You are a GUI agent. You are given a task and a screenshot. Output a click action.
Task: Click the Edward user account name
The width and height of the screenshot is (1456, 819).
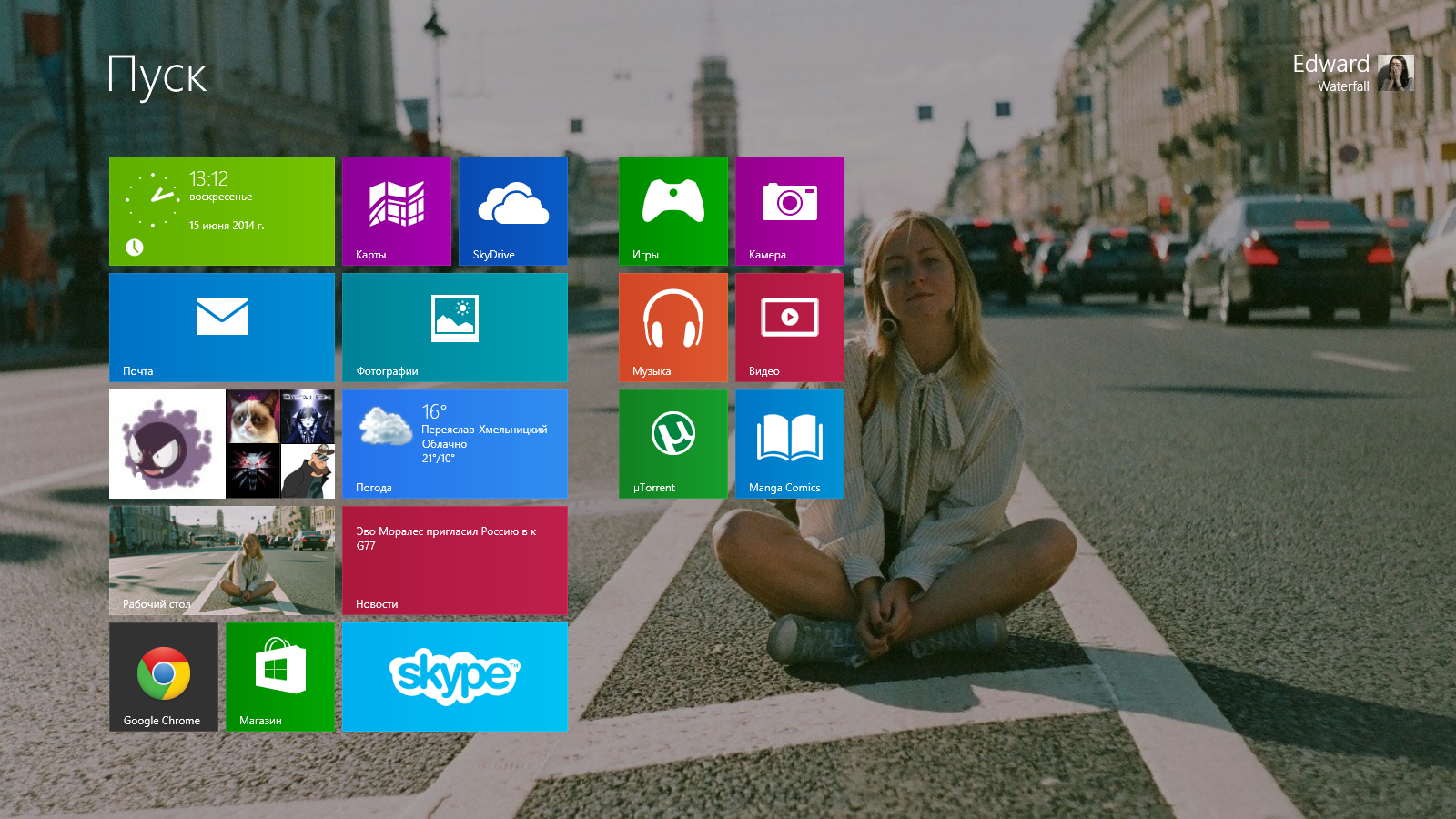click(1330, 65)
